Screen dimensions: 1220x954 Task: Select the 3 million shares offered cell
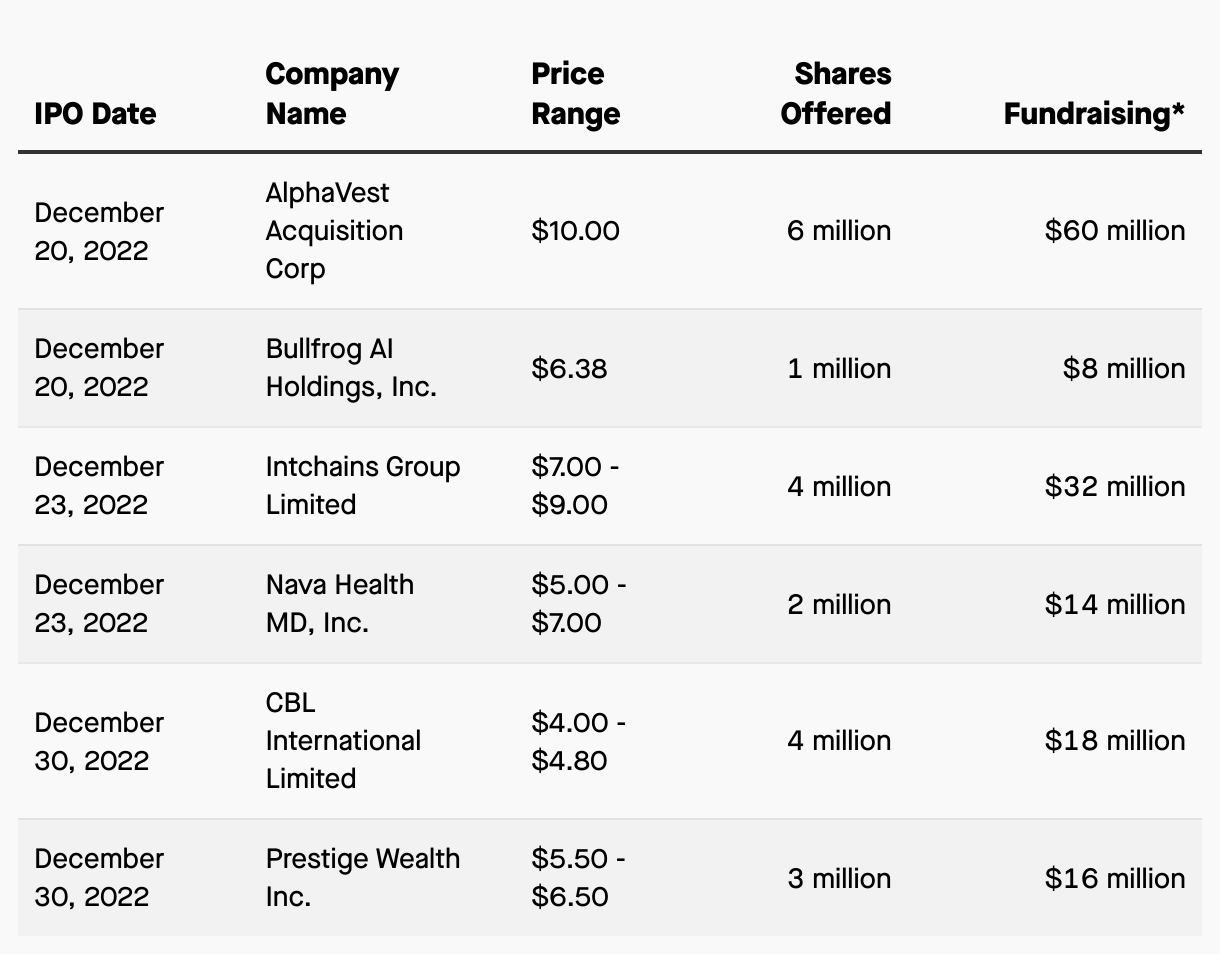(838, 878)
